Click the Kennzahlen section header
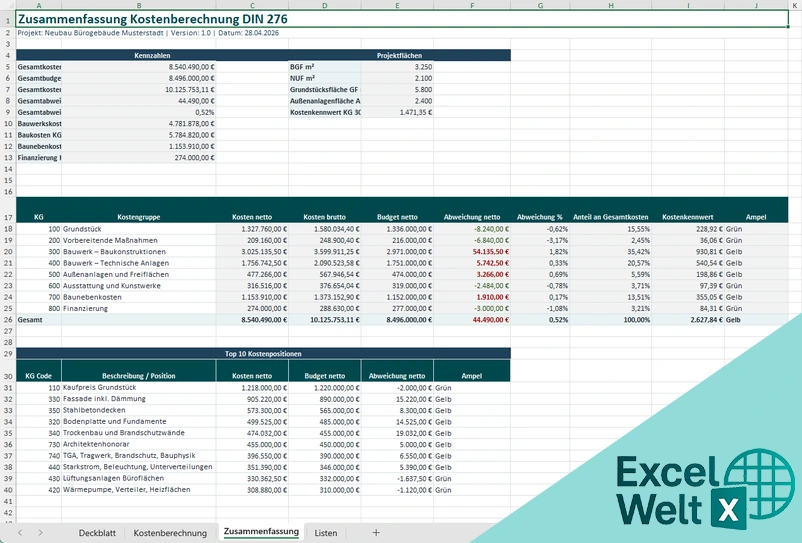 click(x=153, y=55)
